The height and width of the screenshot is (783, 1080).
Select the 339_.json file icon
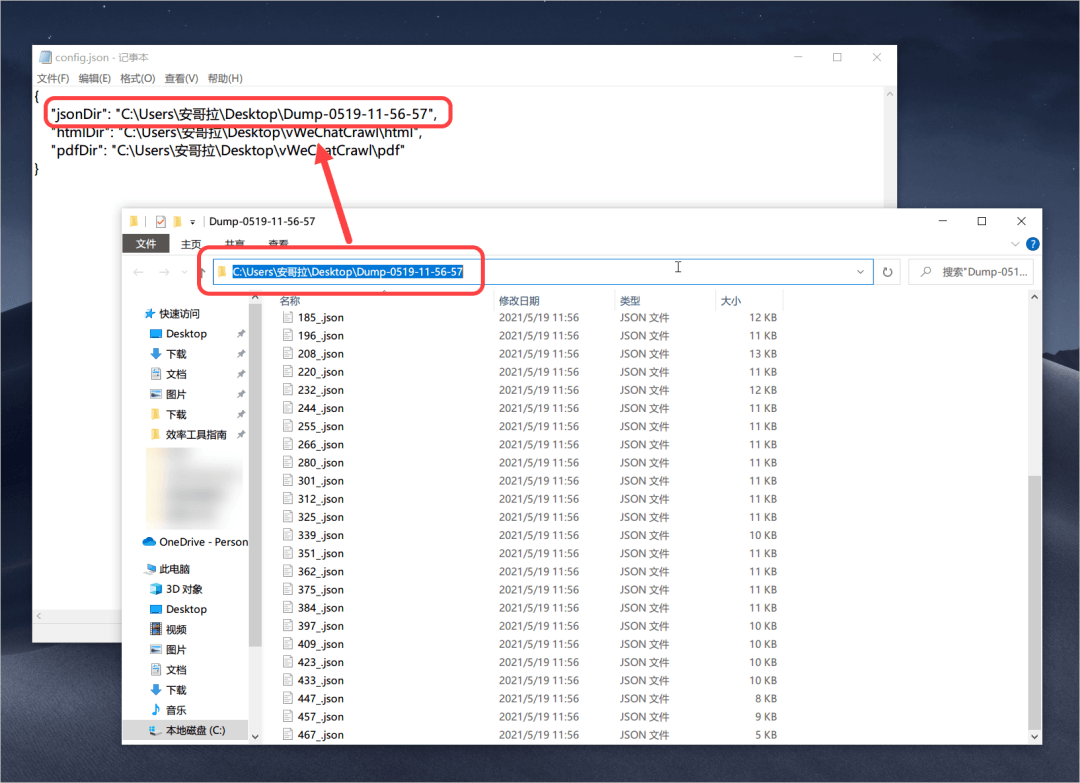point(288,535)
